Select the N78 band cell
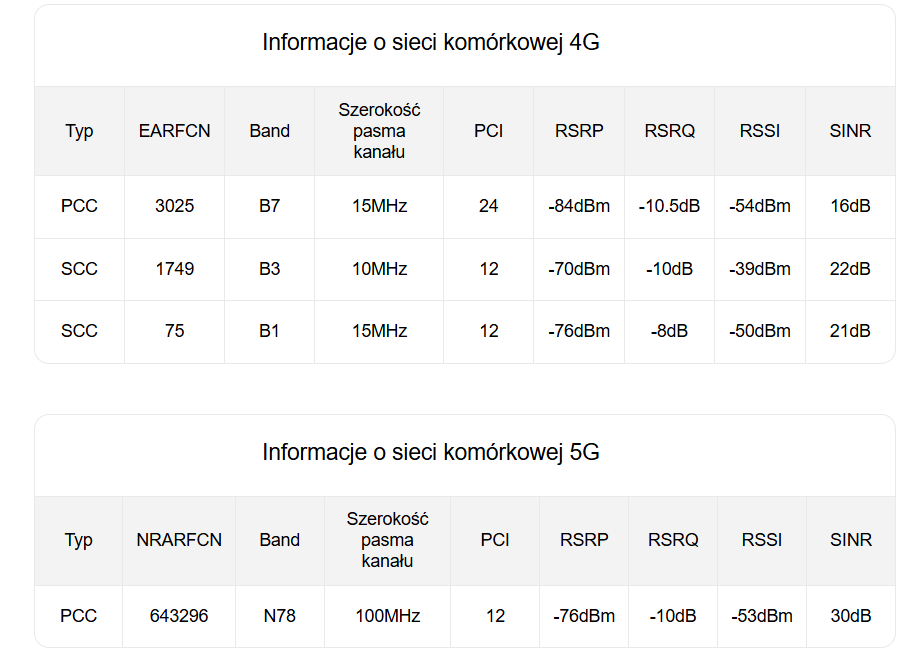Viewport: 911px width, 657px height. click(x=279, y=616)
